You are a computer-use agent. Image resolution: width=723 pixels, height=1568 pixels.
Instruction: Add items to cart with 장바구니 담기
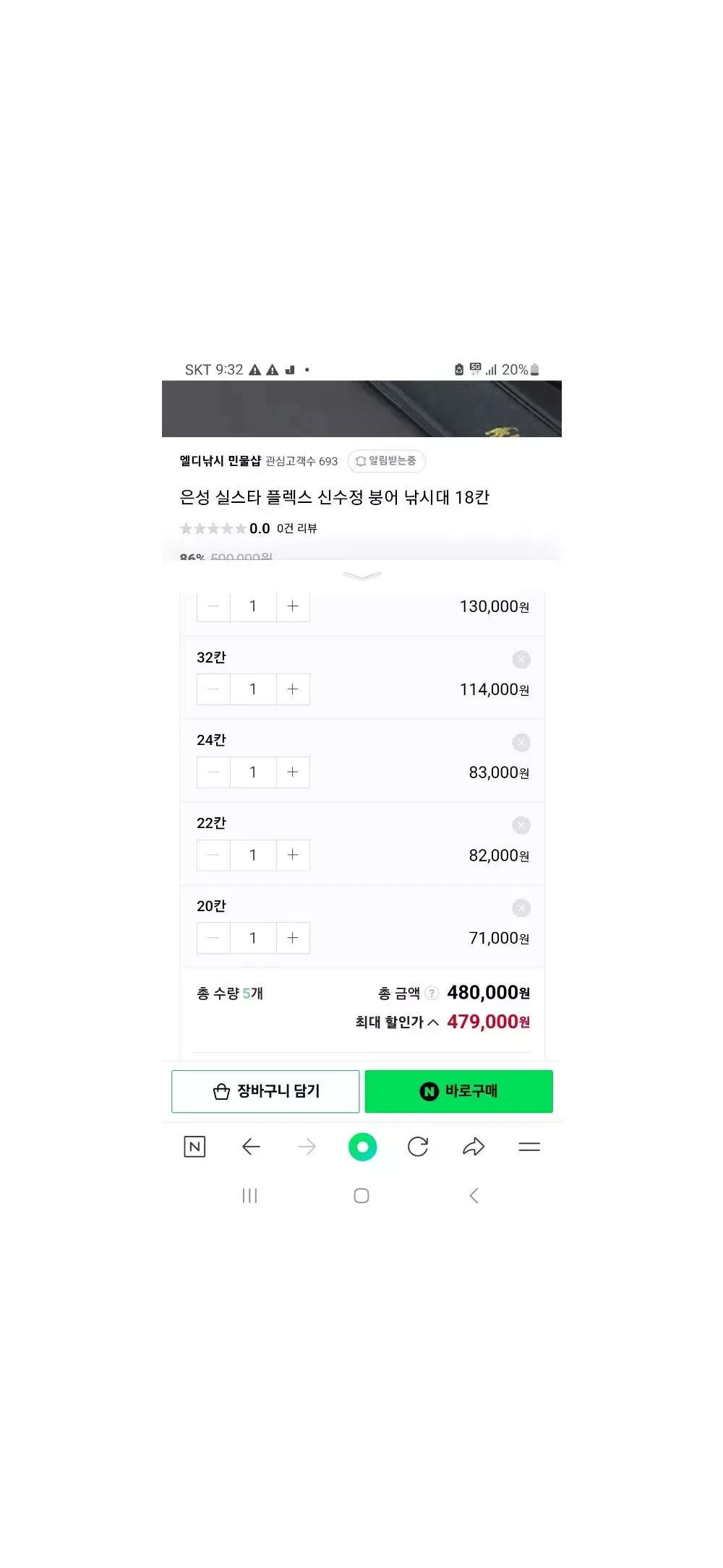coord(265,1091)
